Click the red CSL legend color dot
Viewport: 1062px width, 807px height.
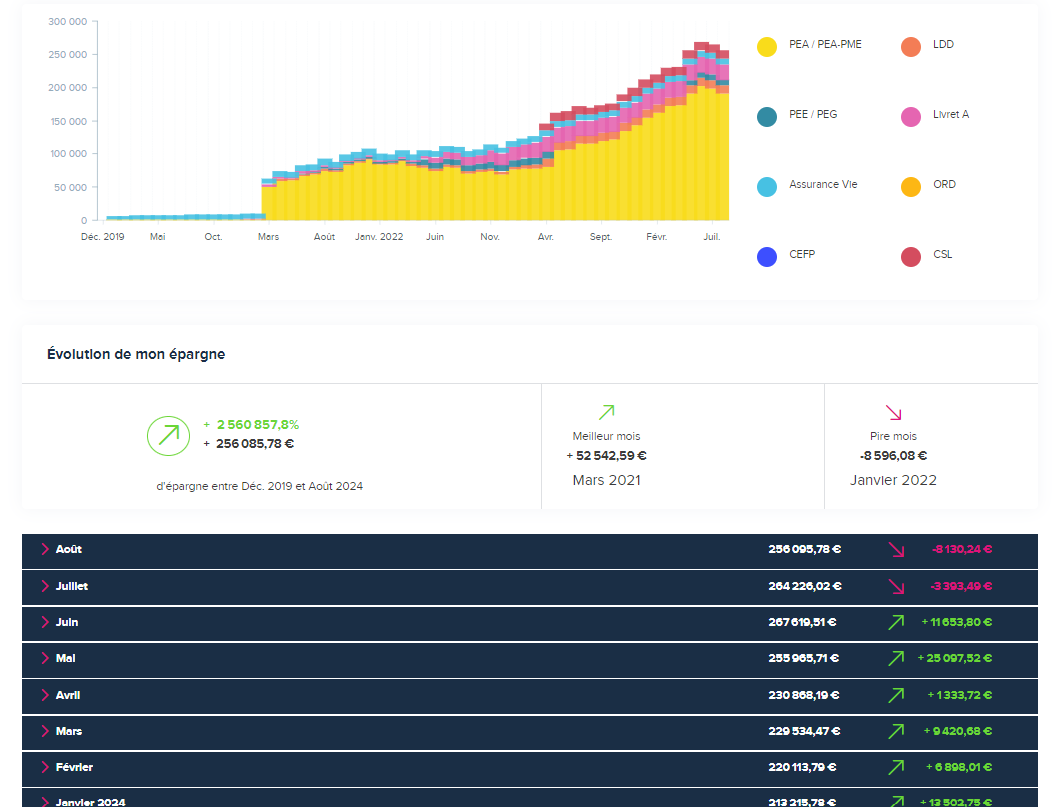coord(911,257)
